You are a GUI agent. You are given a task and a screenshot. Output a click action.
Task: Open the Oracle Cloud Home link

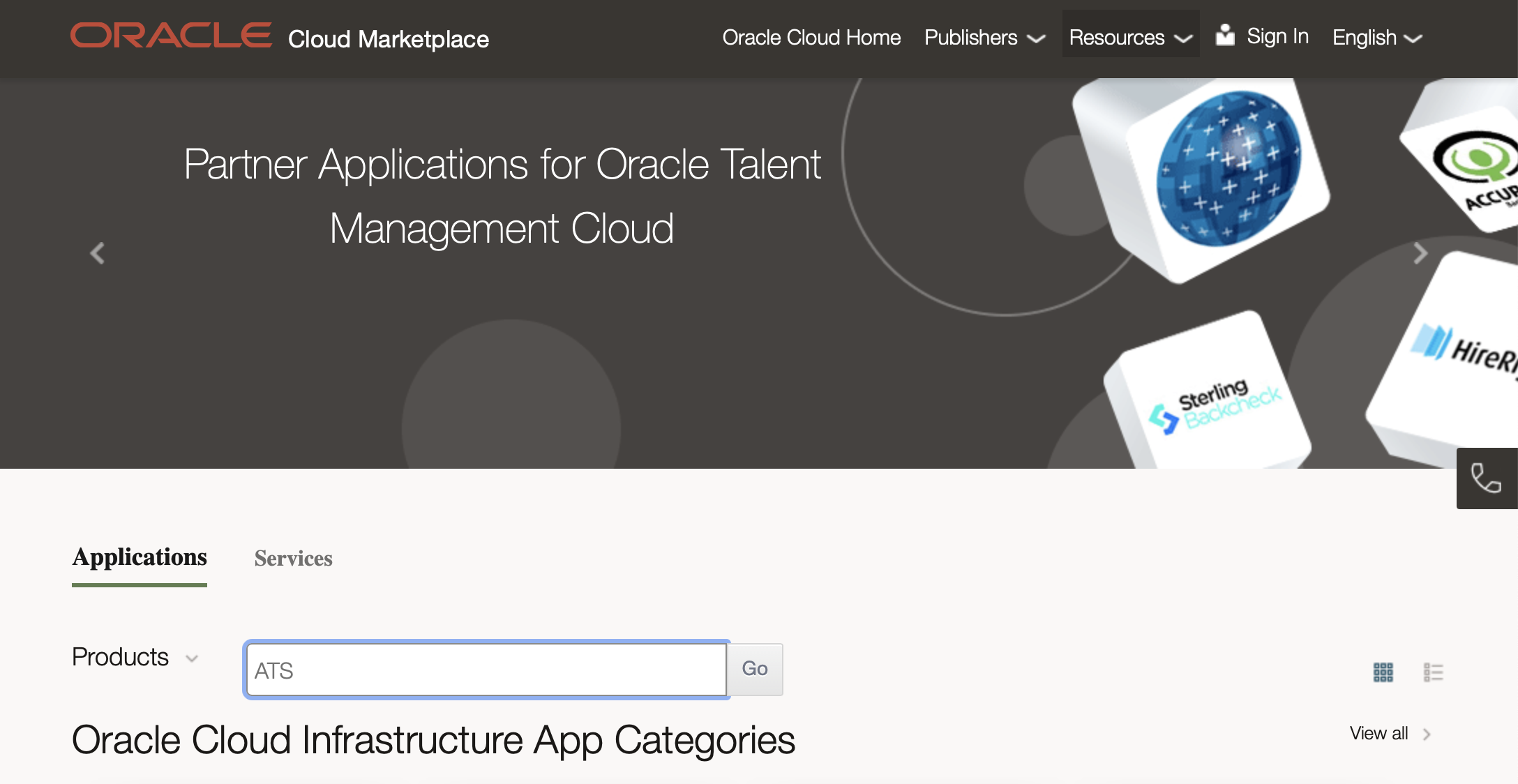(812, 37)
